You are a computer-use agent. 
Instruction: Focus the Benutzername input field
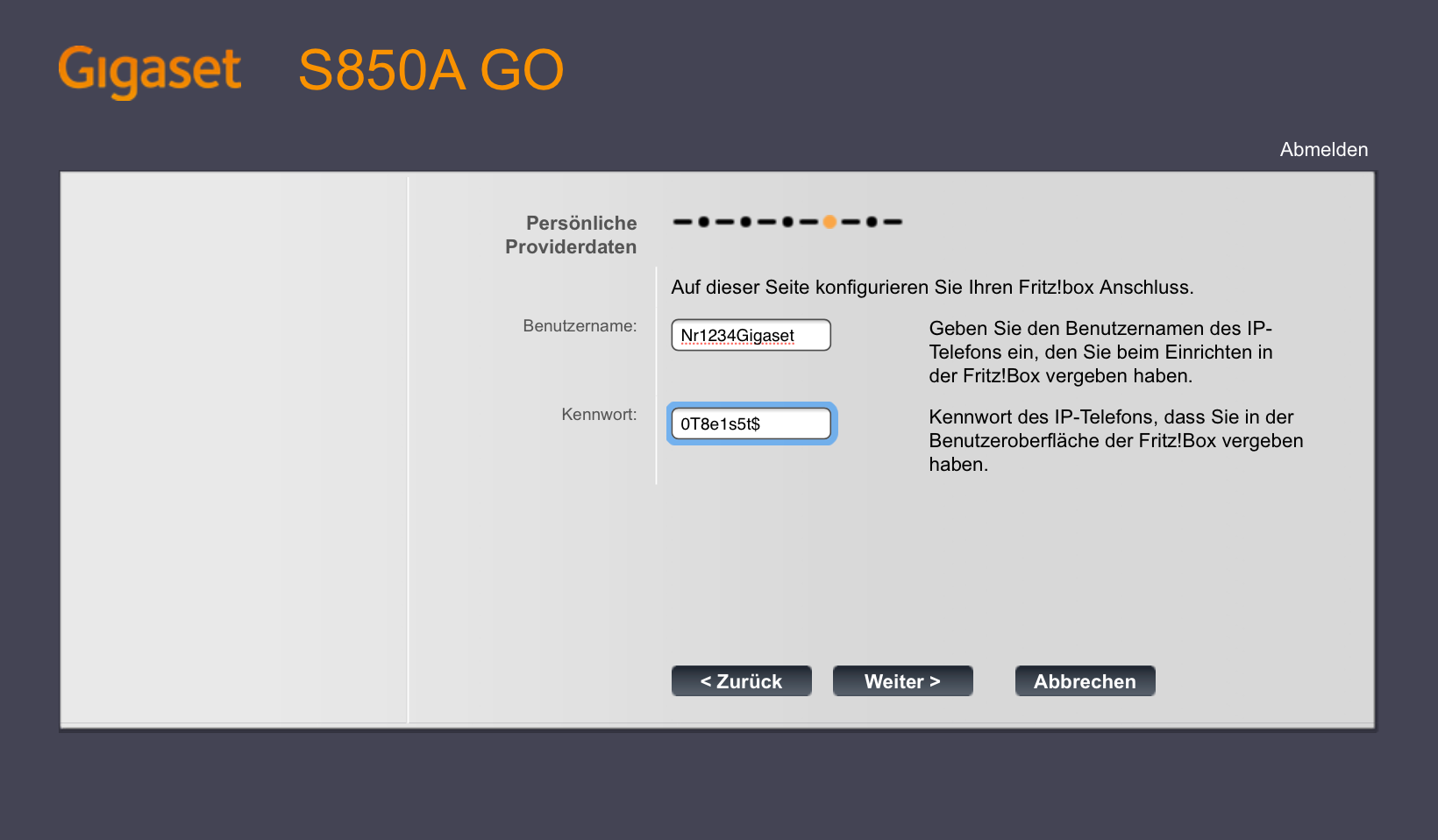click(x=751, y=335)
